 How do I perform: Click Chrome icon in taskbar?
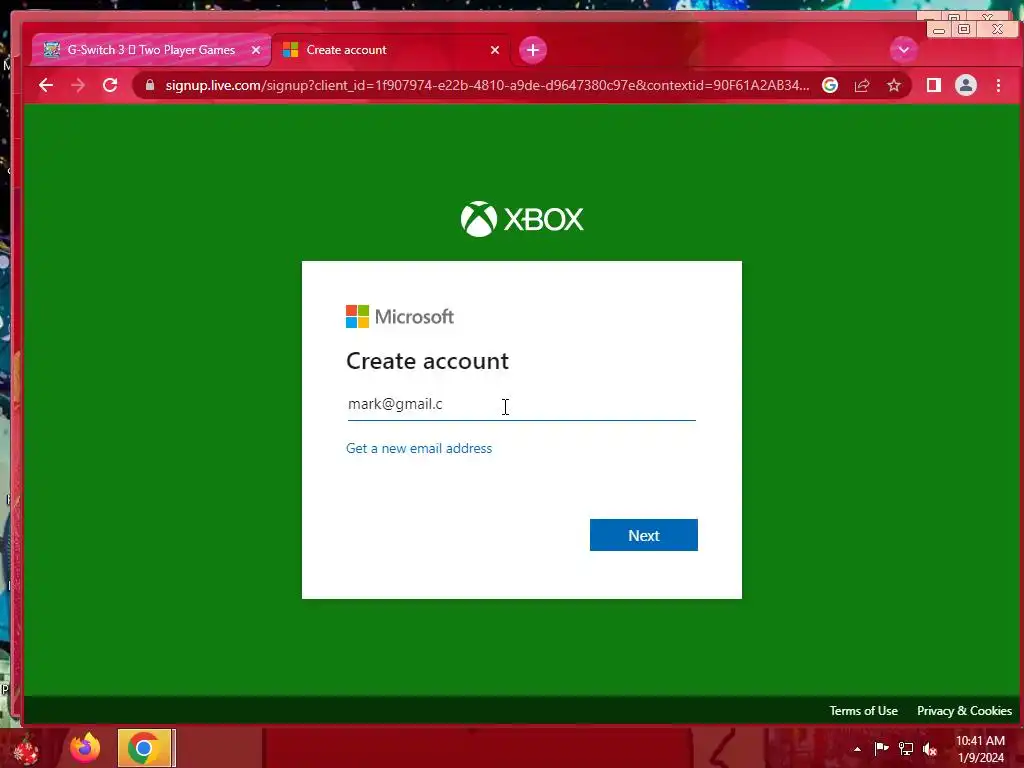tap(144, 748)
